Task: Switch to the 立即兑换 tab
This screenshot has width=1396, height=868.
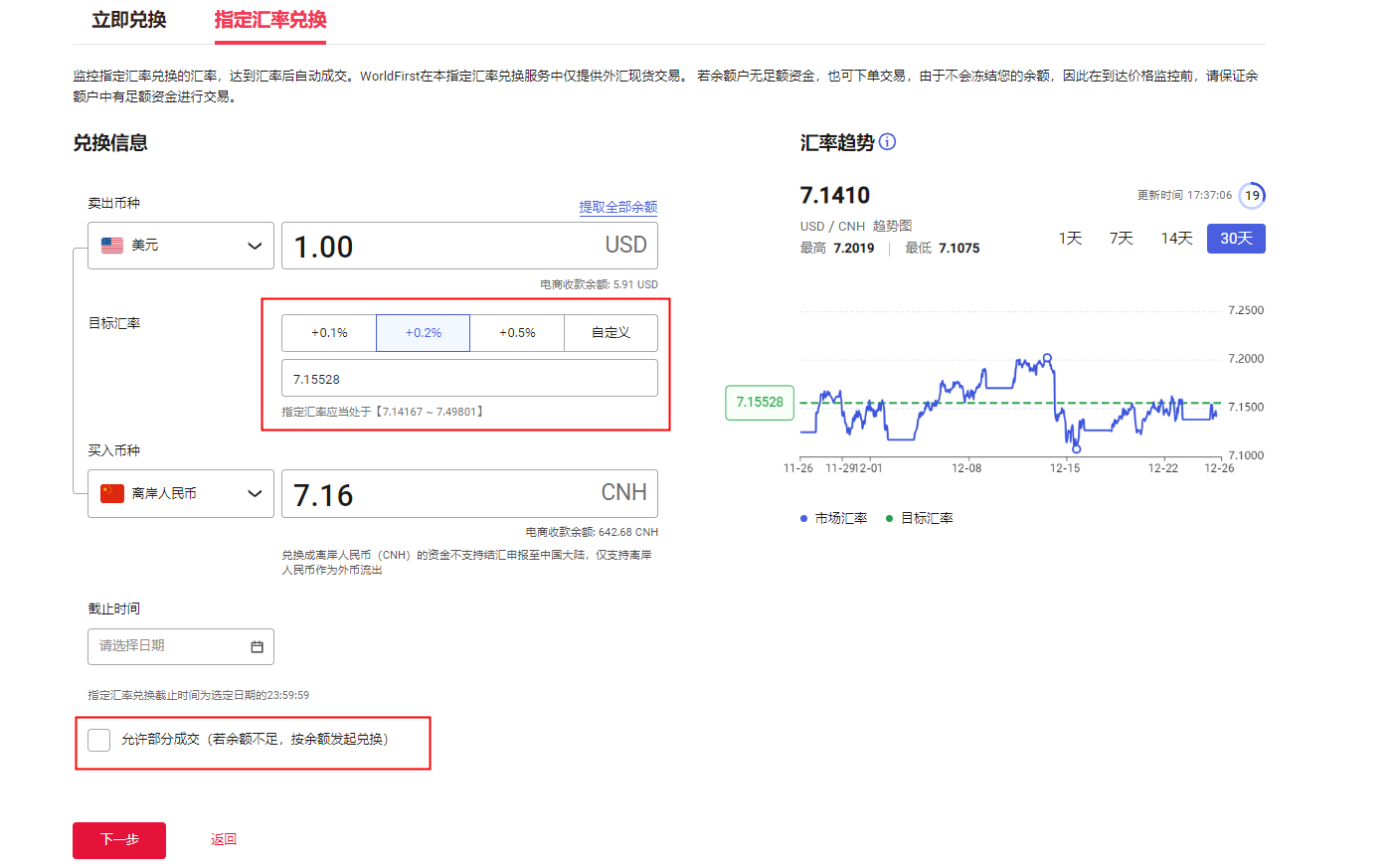Action: tap(127, 19)
